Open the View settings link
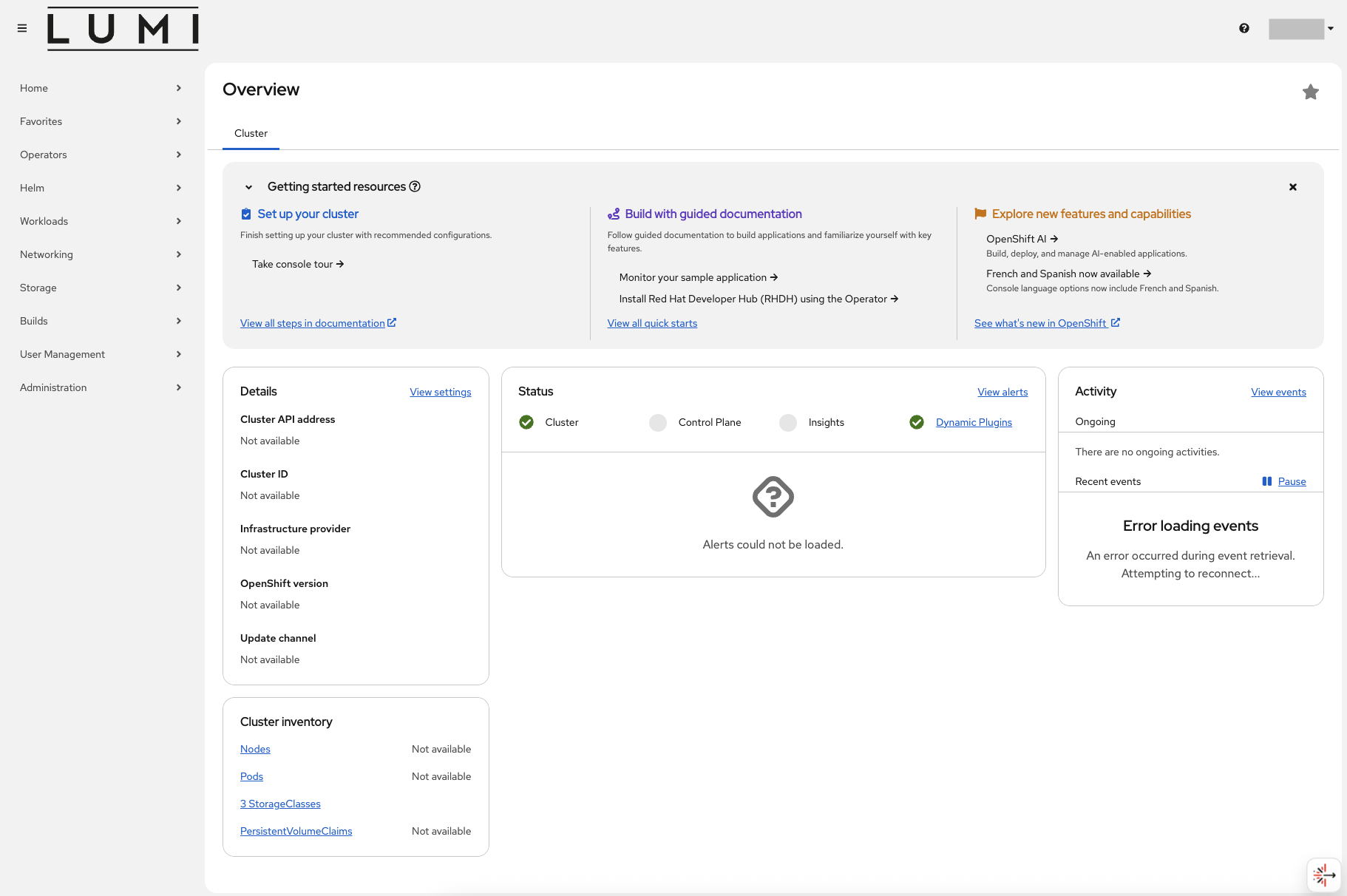The width and height of the screenshot is (1347, 896). click(x=440, y=392)
